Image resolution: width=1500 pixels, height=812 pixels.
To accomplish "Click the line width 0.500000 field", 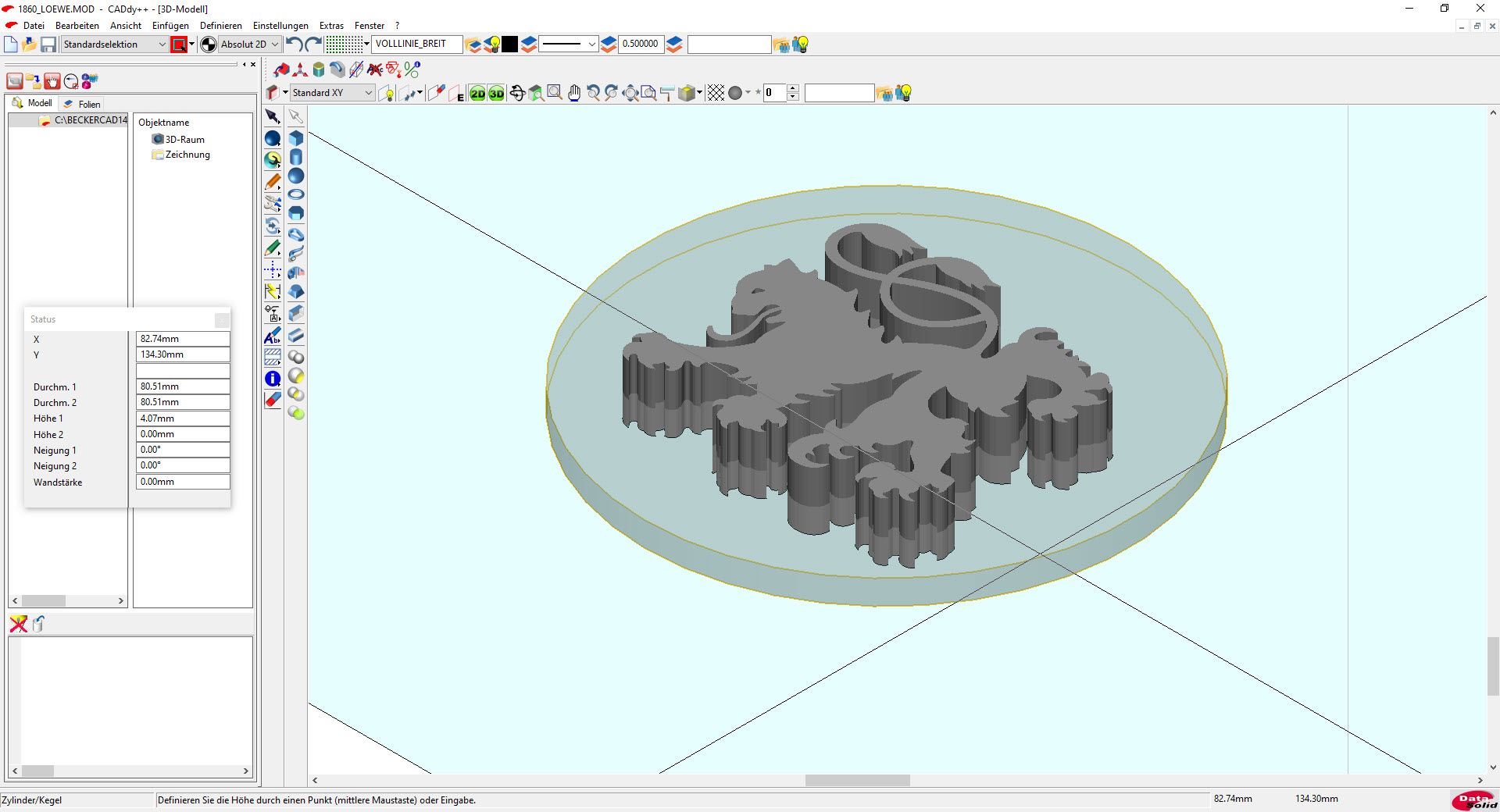I will click(641, 45).
